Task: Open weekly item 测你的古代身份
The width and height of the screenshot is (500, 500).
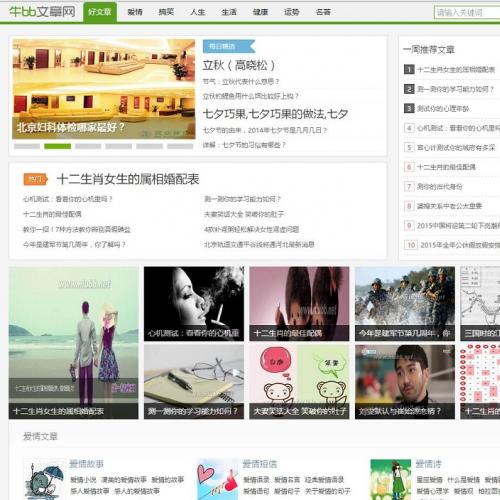Action: (439, 186)
